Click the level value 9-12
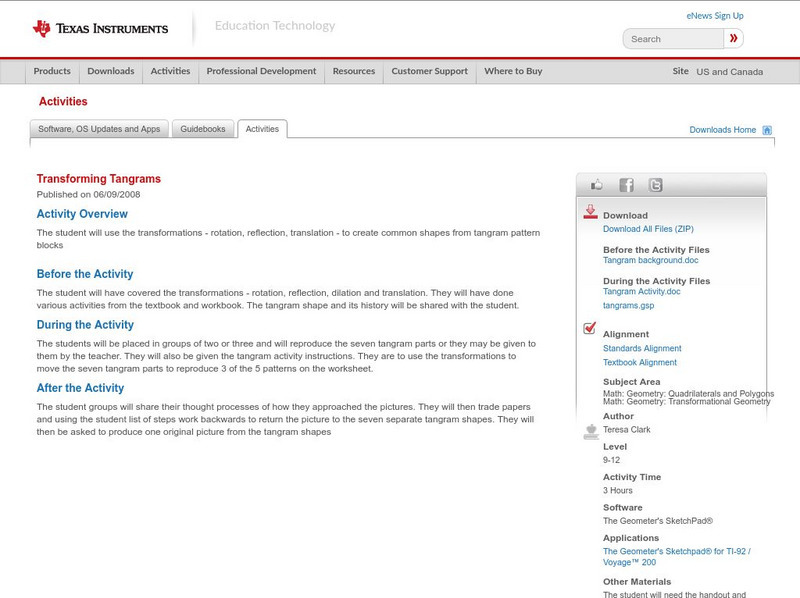This screenshot has width=800, height=598. coord(611,460)
